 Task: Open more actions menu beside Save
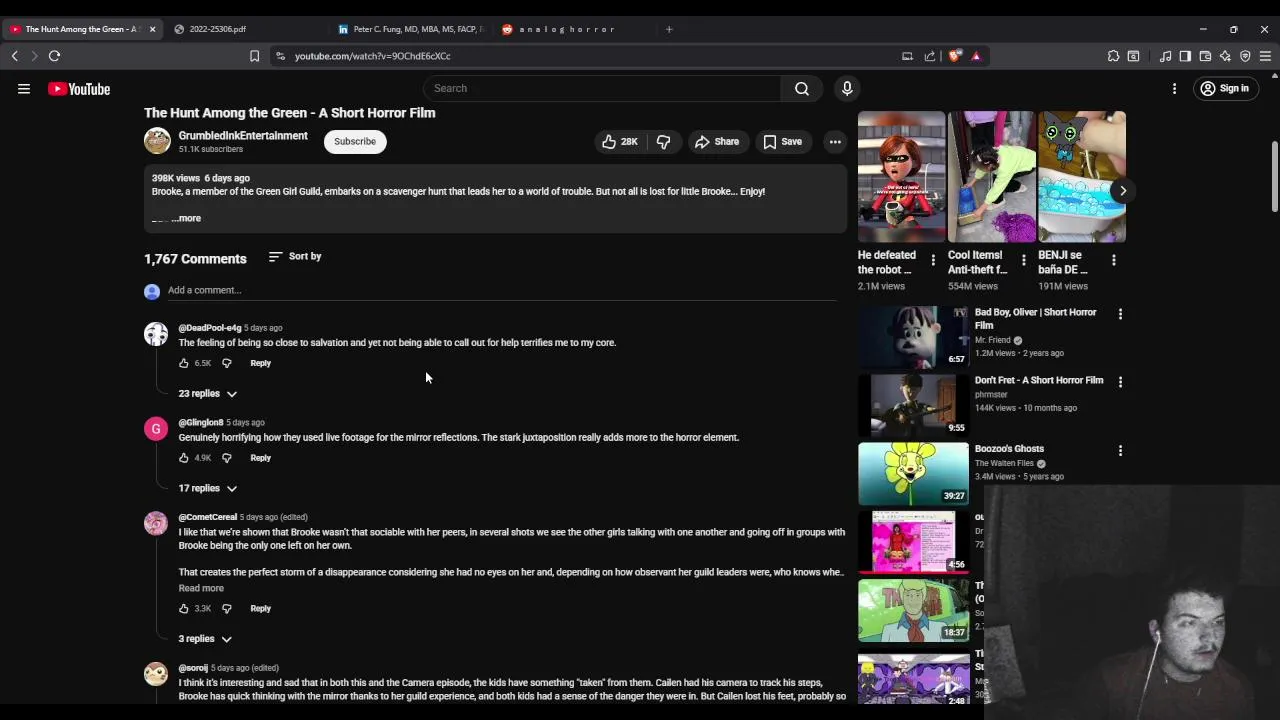[x=835, y=142]
